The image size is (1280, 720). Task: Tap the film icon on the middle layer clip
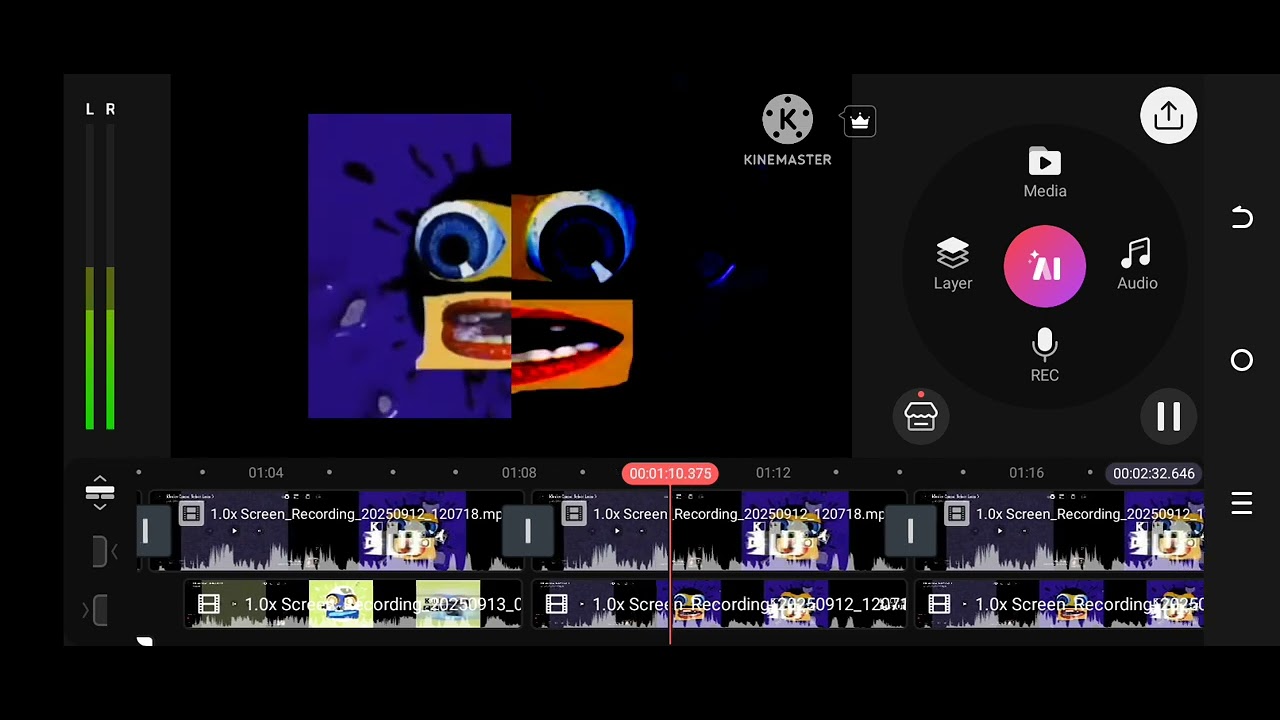557,604
